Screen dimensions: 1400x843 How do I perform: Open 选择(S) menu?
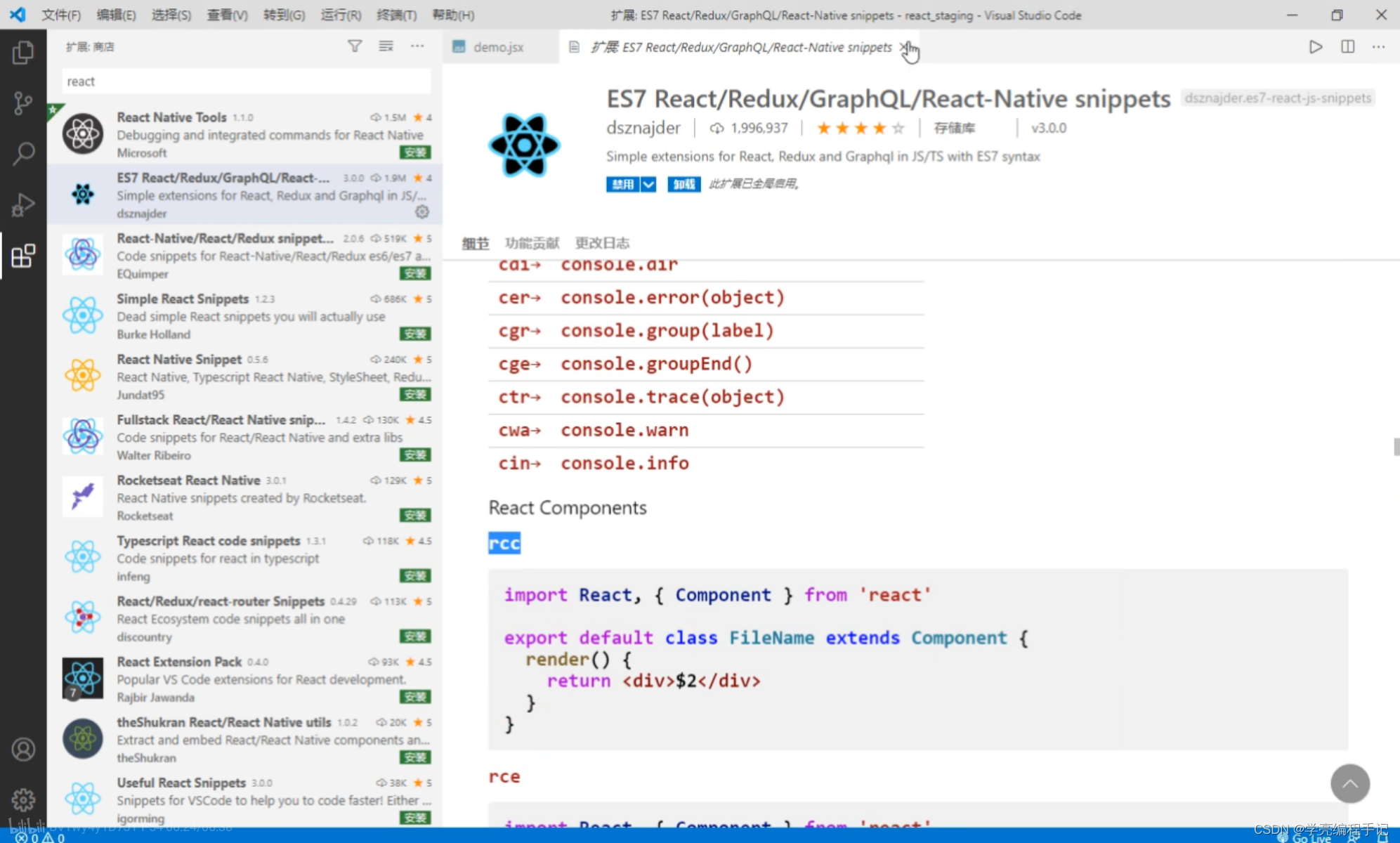click(171, 15)
